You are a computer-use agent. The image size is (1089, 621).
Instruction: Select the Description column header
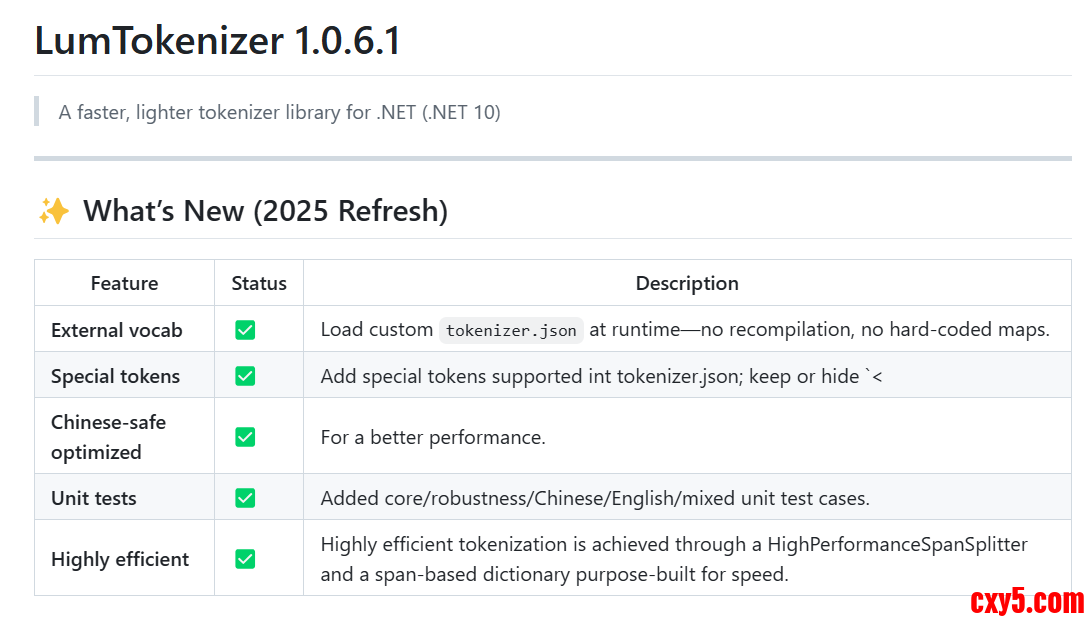pos(687,283)
